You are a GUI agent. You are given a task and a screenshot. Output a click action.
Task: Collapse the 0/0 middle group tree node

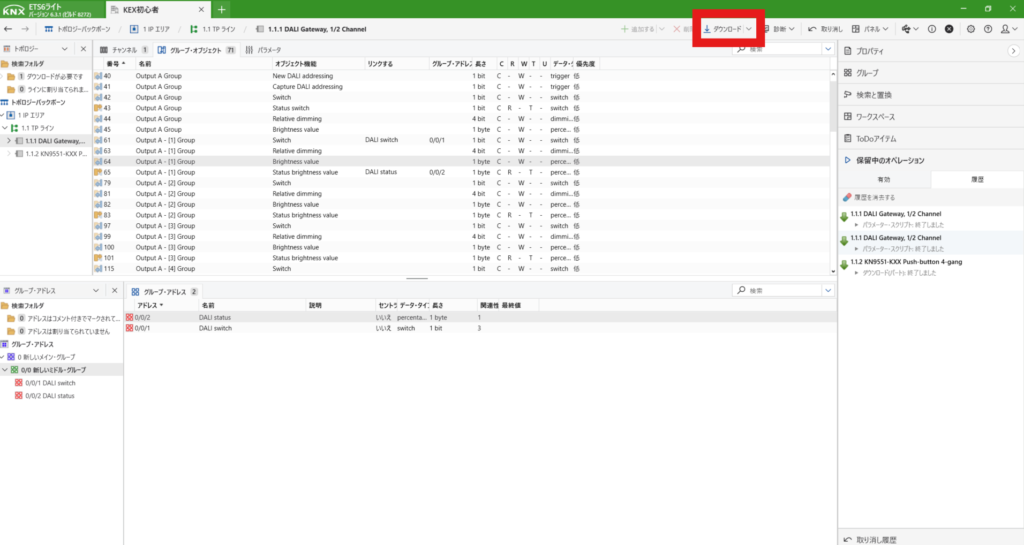pyautogui.click(x=5, y=370)
